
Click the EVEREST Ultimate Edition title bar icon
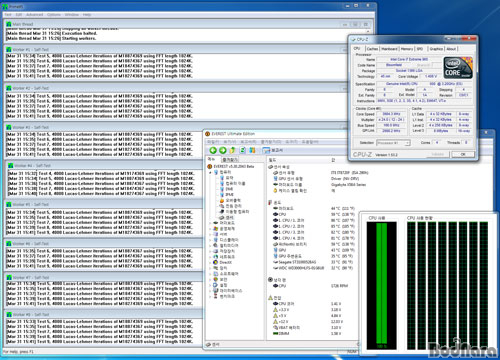tap(208, 134)
